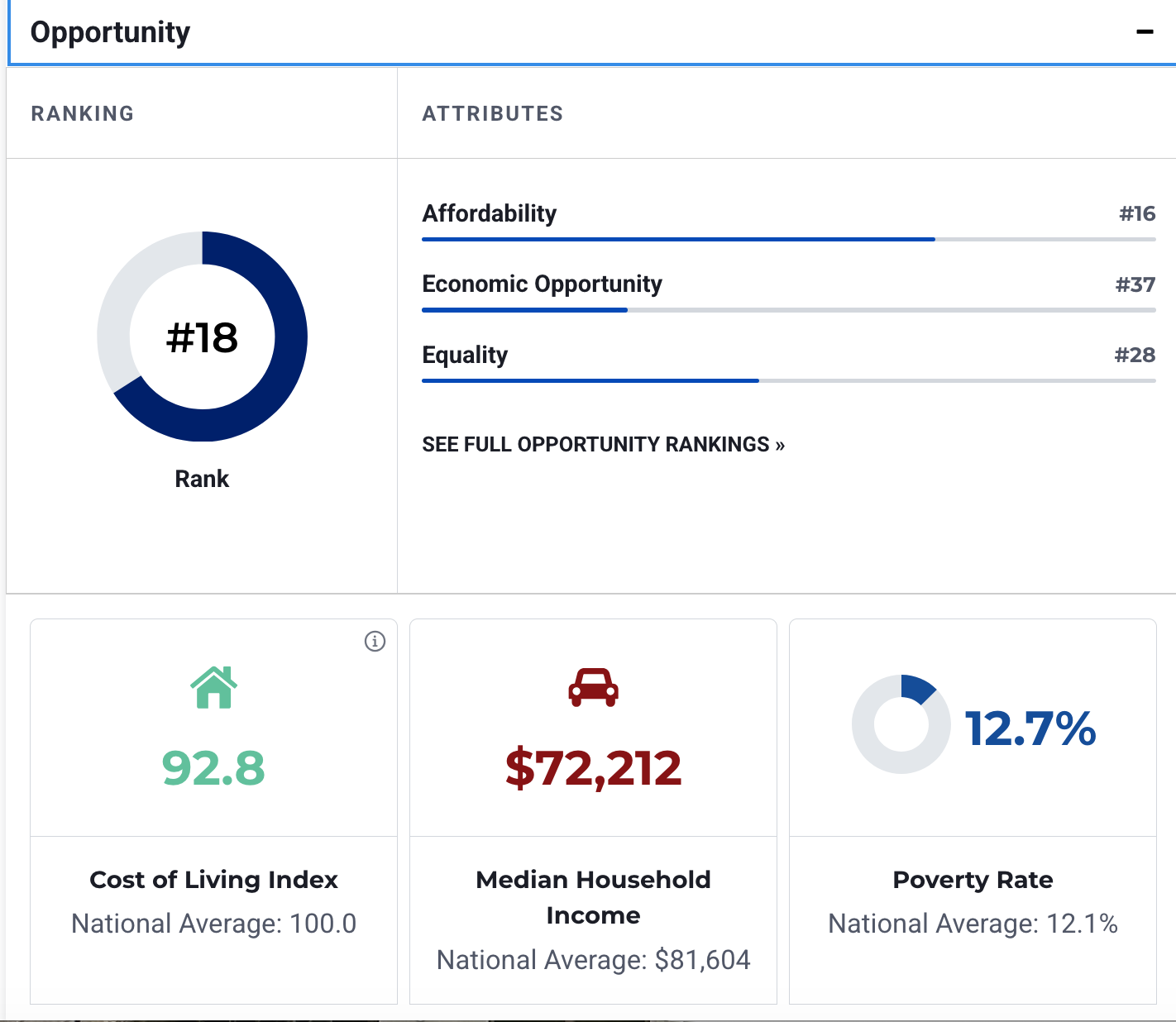The image size is (1176, 1022).
Task: Click the #16 Affordability rank number
Action: (x=1137, y=213)
